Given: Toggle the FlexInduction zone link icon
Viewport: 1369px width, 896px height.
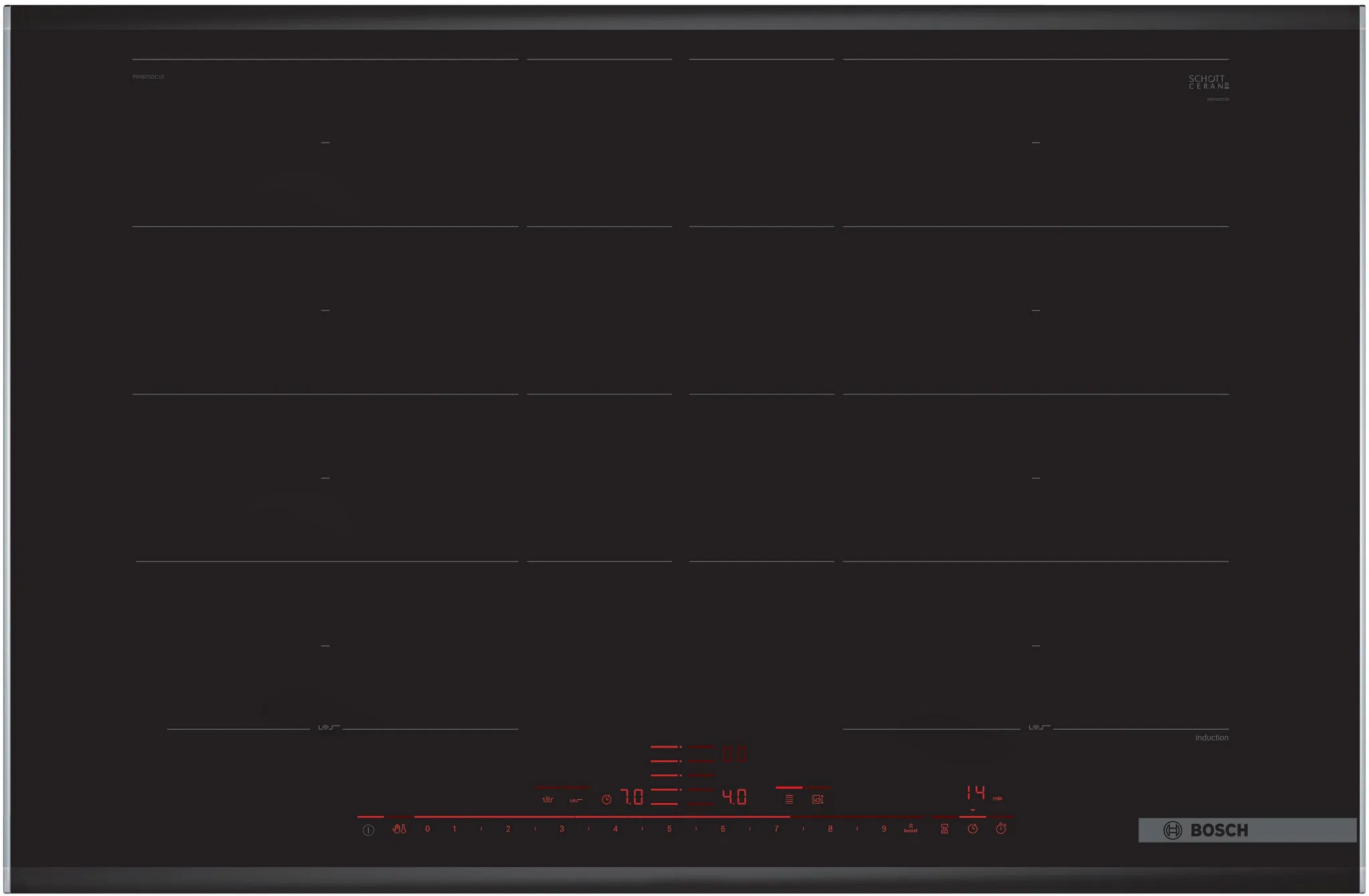Looking at the screenshot, I should coord(789,799).
